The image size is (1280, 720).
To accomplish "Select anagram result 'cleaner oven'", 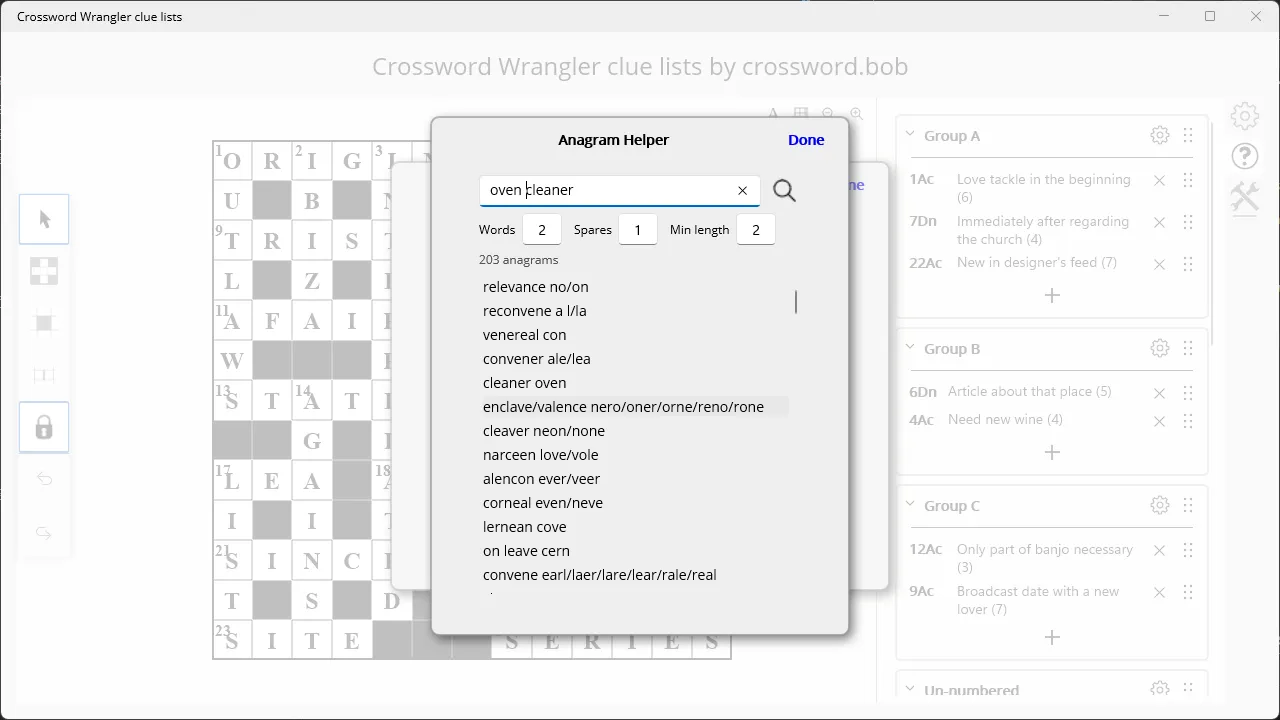I will tap(525, 383).
